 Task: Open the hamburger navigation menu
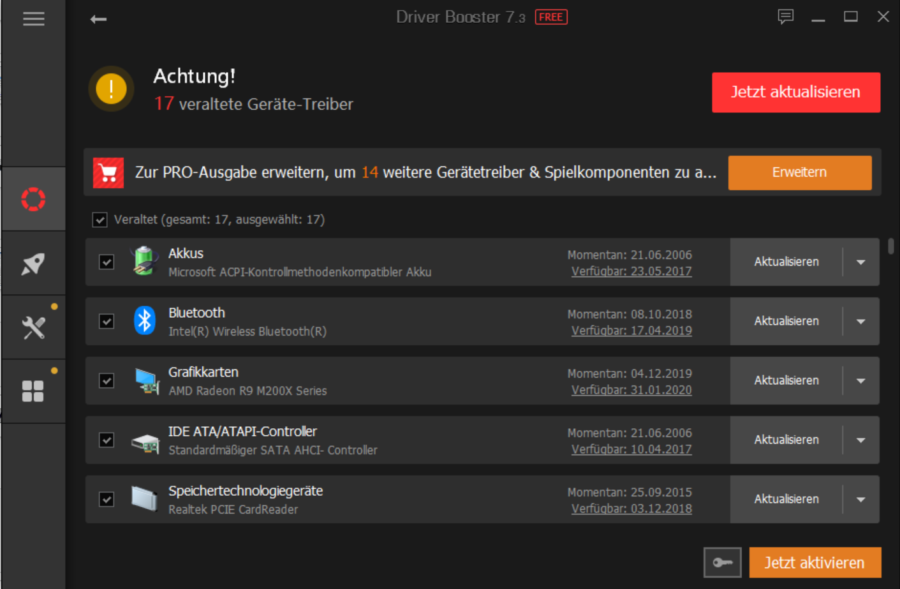click(x=33, y=18)
